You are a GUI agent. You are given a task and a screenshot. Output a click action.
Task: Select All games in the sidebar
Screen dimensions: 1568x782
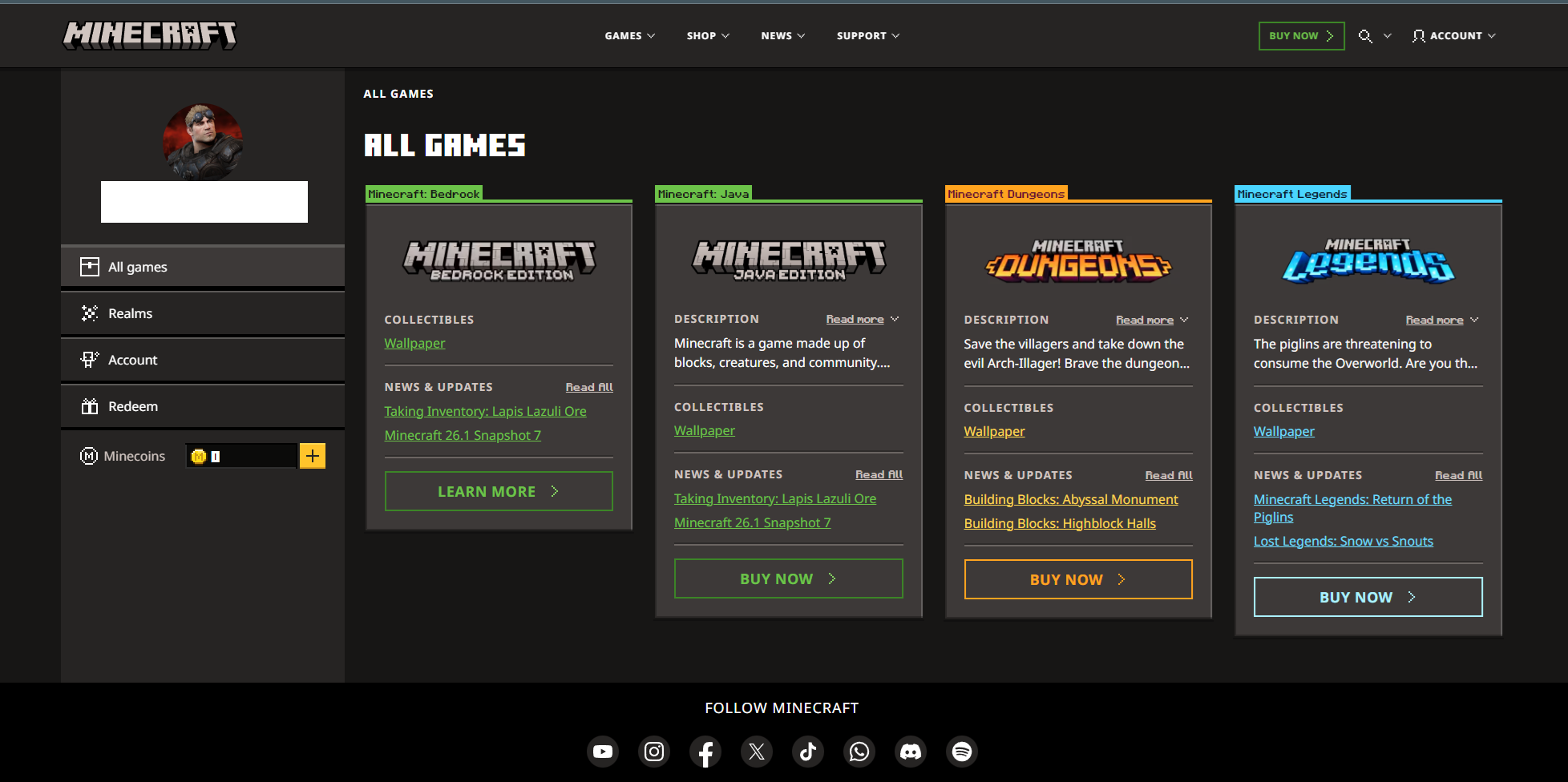203,267
